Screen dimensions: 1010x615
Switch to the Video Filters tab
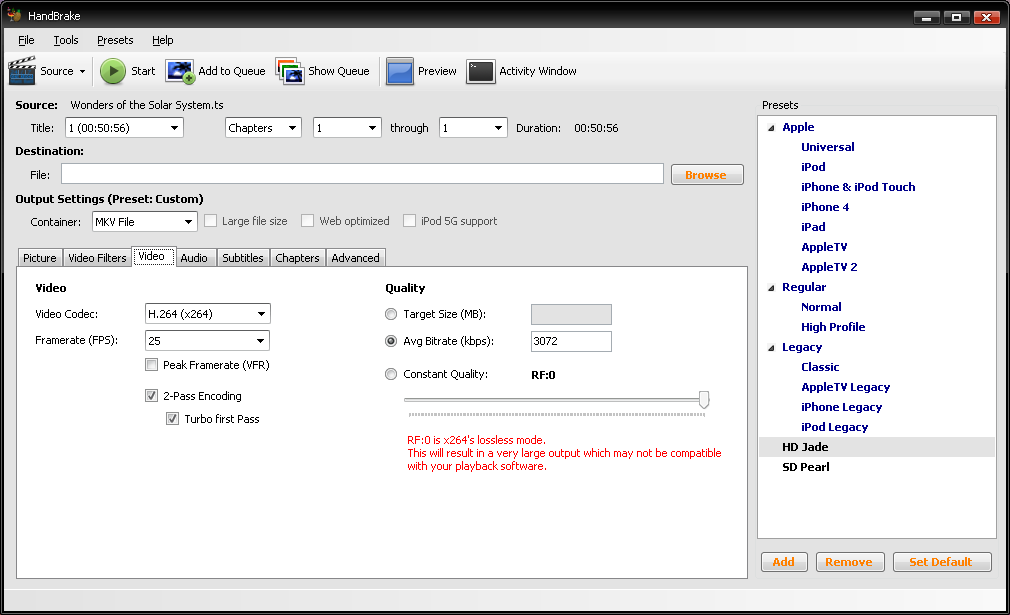(x=97, y=258)
